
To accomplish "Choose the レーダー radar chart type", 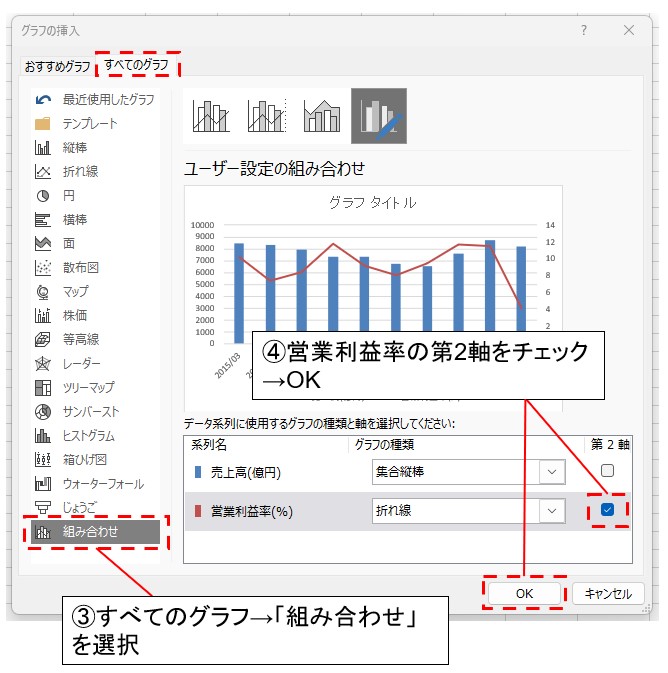I will coord(84,363).
